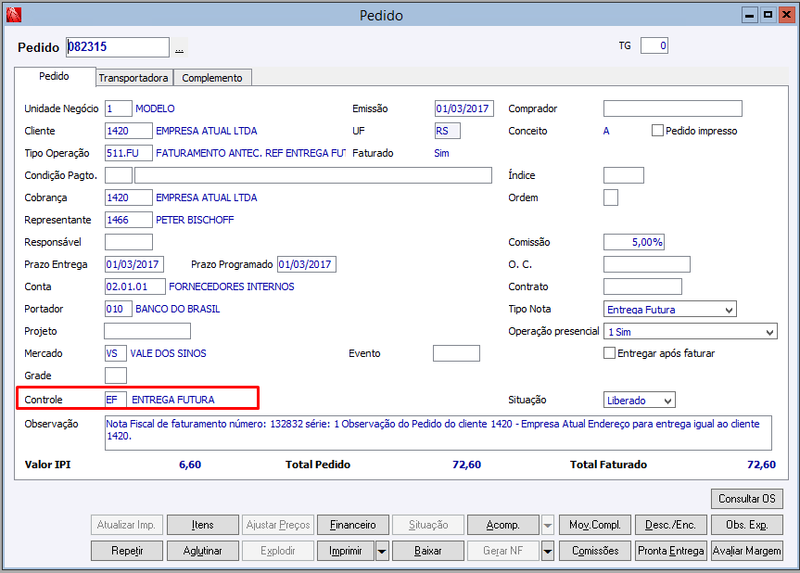Click the UF field RS

point(447,131)
